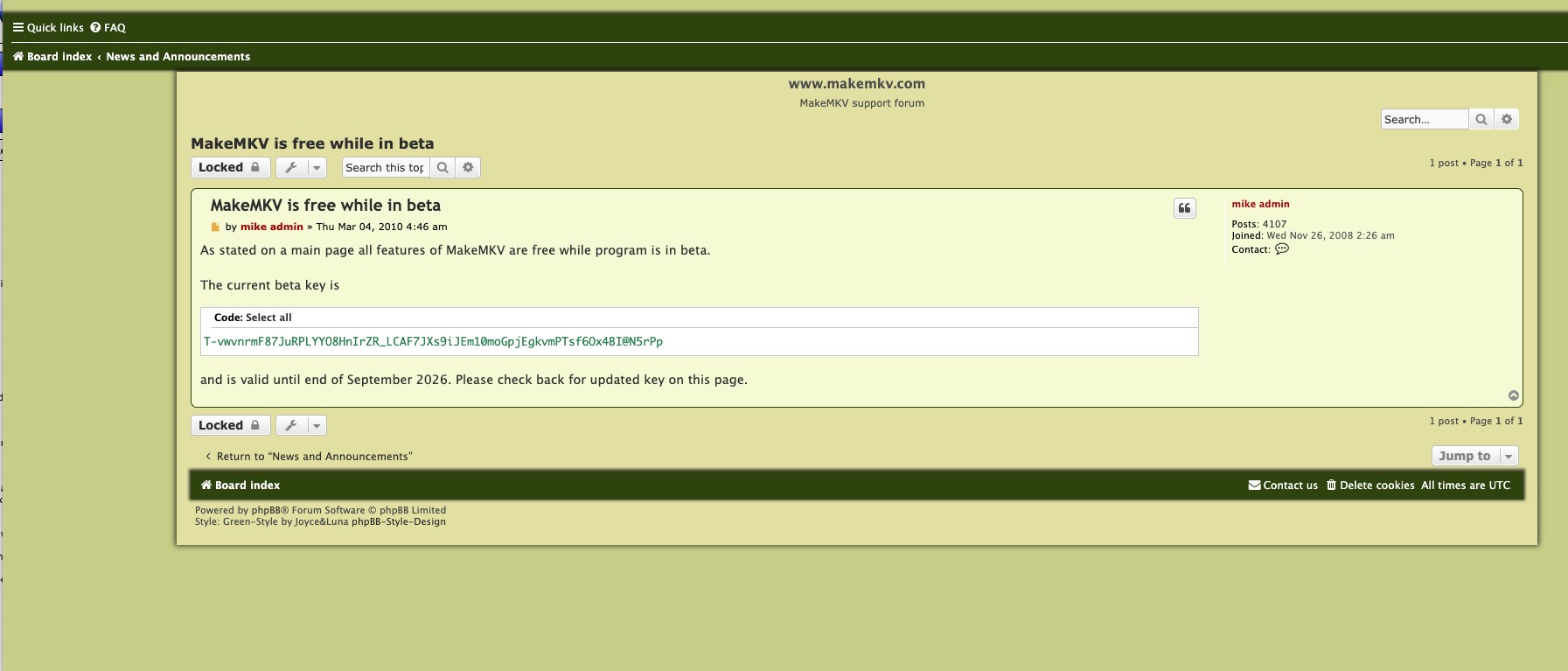Viewport: 1568px width, 671px height.
Task: Click the www.makemkv.com site title
Action: pyautogui.click(x=857, y=84)
